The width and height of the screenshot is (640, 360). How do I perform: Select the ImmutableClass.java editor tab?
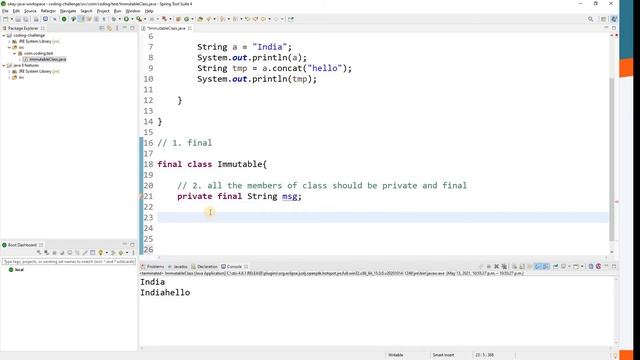(x=166, y=28)
